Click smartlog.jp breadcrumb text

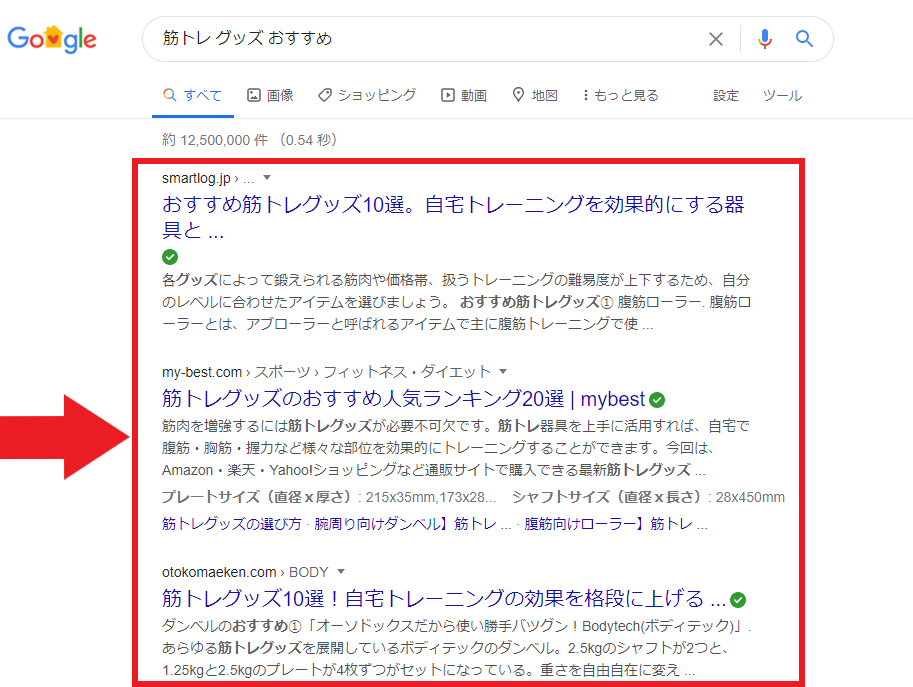click(196, 178)
